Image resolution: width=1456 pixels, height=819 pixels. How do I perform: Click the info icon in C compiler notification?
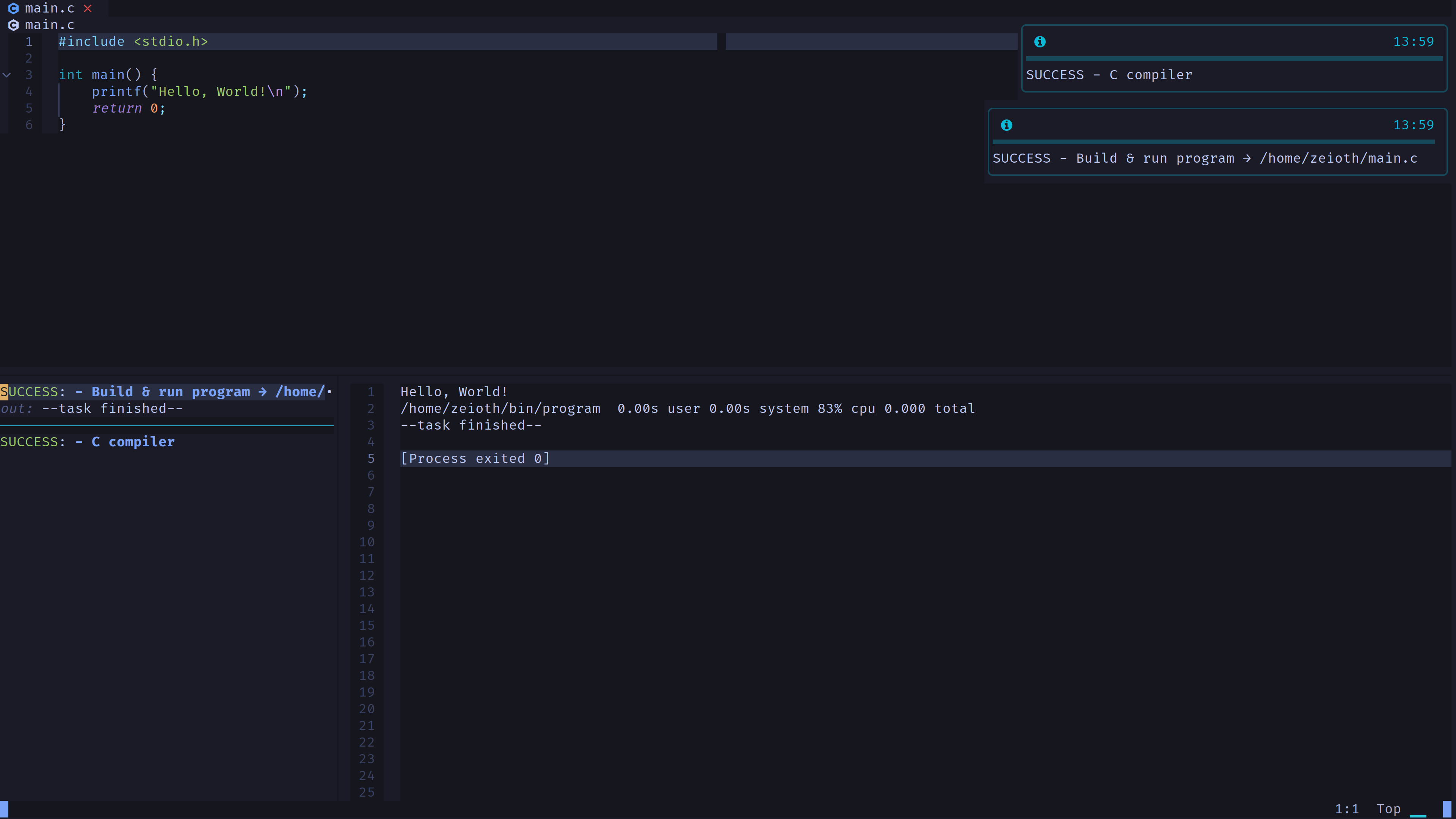pos(1040,41)
